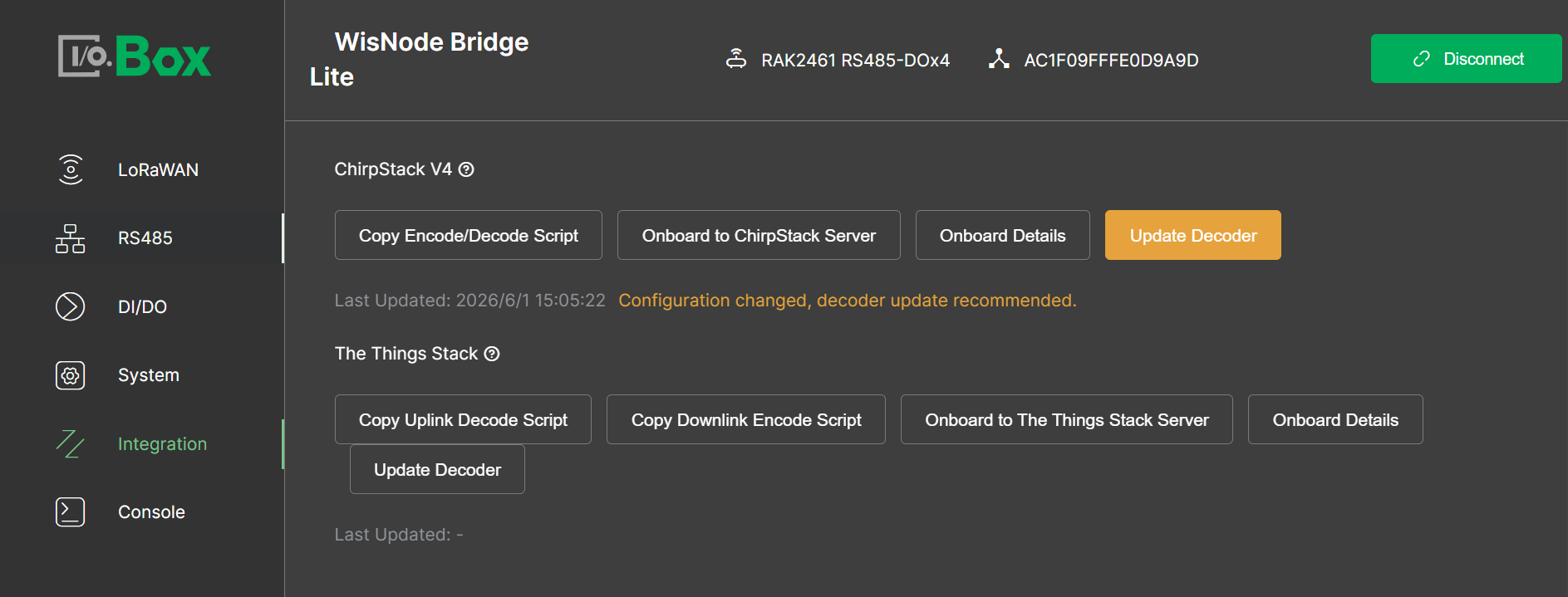Click the LoRaWAN signal icon
1568x597 pixels.
coord(71,169)
